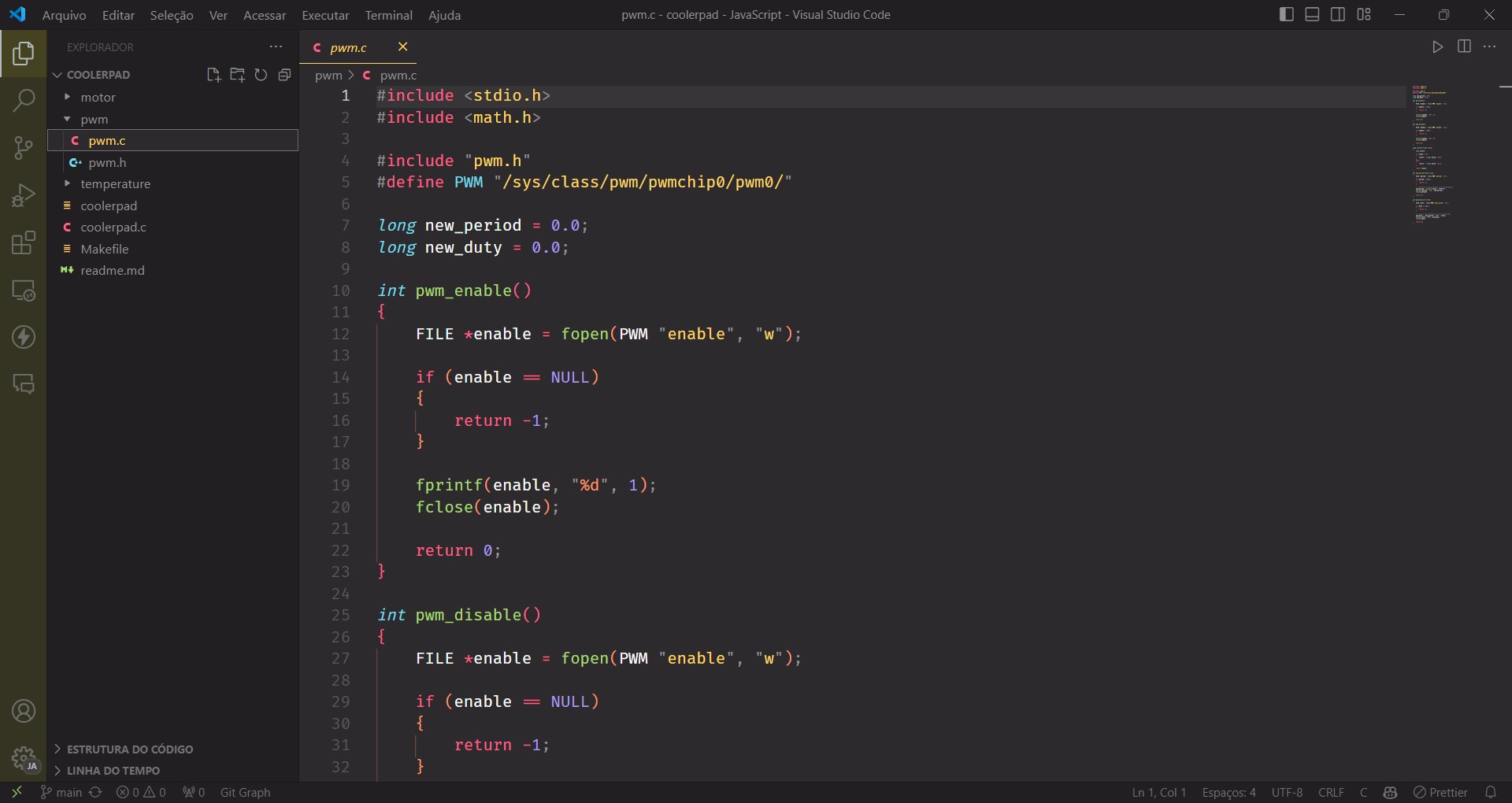The height and width of the screenshot is (803, 1512).
Task: Open editor more actions ellipsis
Action: [1489, 47]
